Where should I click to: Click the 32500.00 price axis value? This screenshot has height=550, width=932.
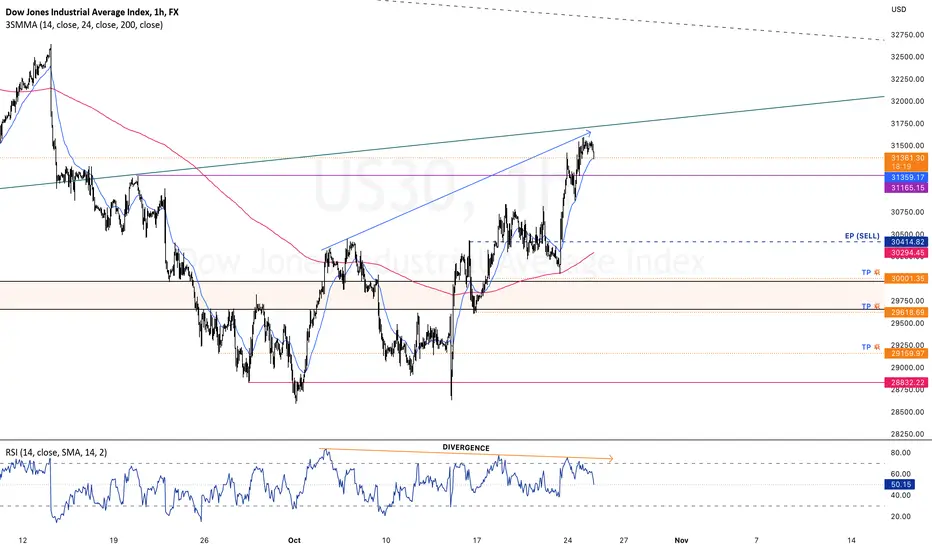click(907, 57)
